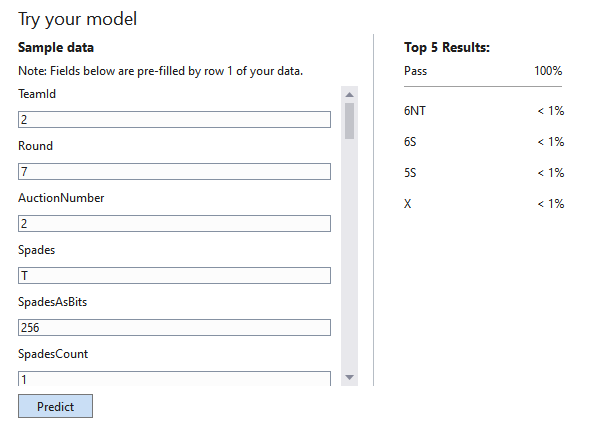Select the 5S result row

click(484, 173)
